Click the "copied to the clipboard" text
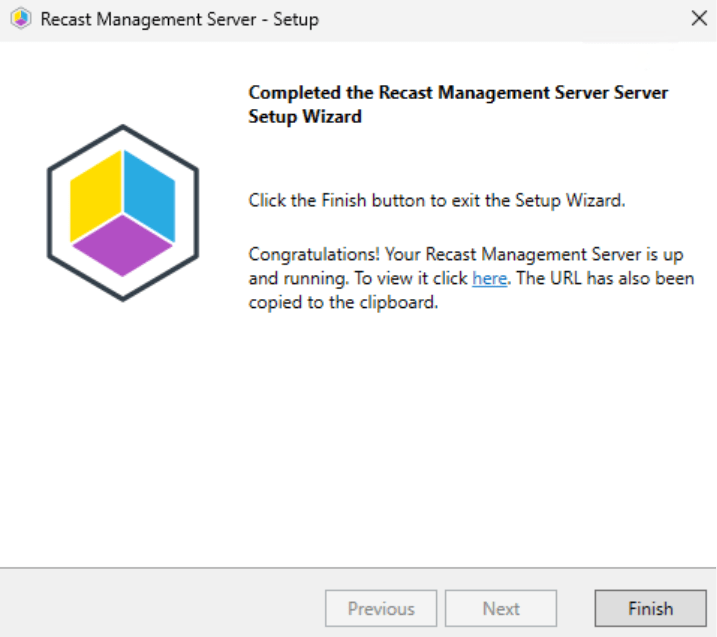The width and height of the screenshot is (717, 637). tap(343, 303)
